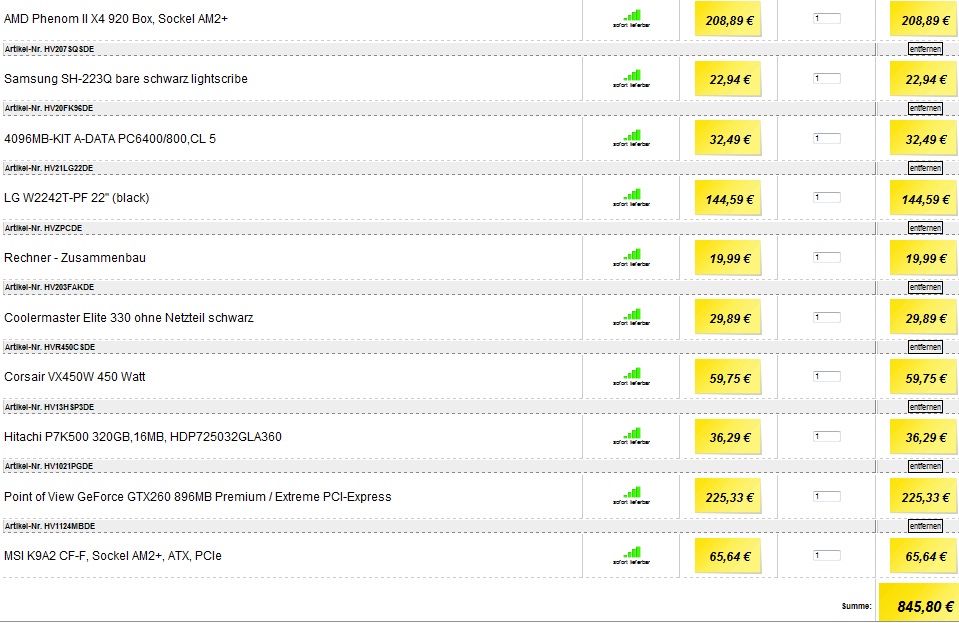
Task: Click entfernen beside Artikel-Nr. HV1124MBDE
Action: tap(925, 526)
